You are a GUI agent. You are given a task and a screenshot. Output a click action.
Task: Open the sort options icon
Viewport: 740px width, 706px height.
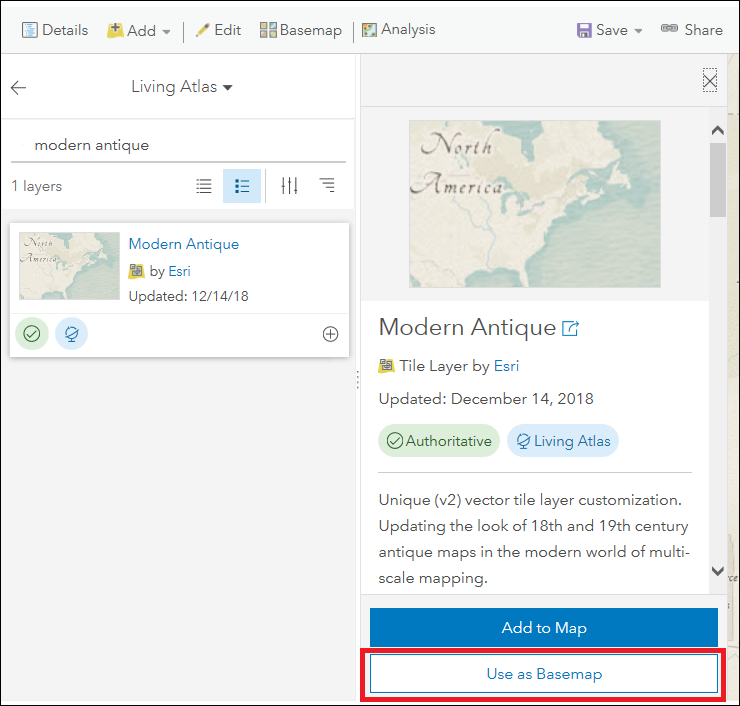[x=327, y=185]
